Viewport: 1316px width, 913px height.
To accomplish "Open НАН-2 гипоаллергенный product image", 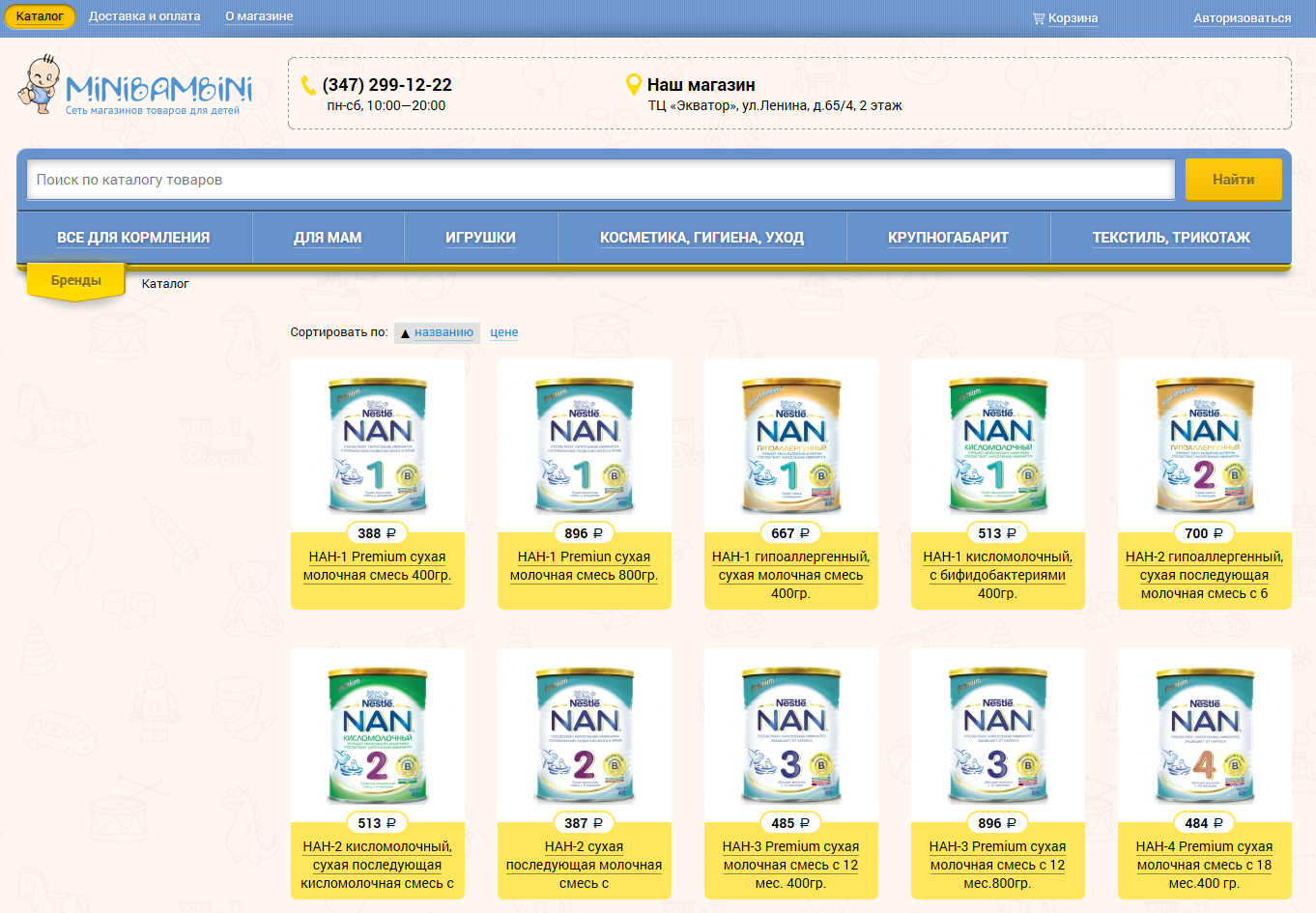I will pyautogui.click(x=1205, y=444).
